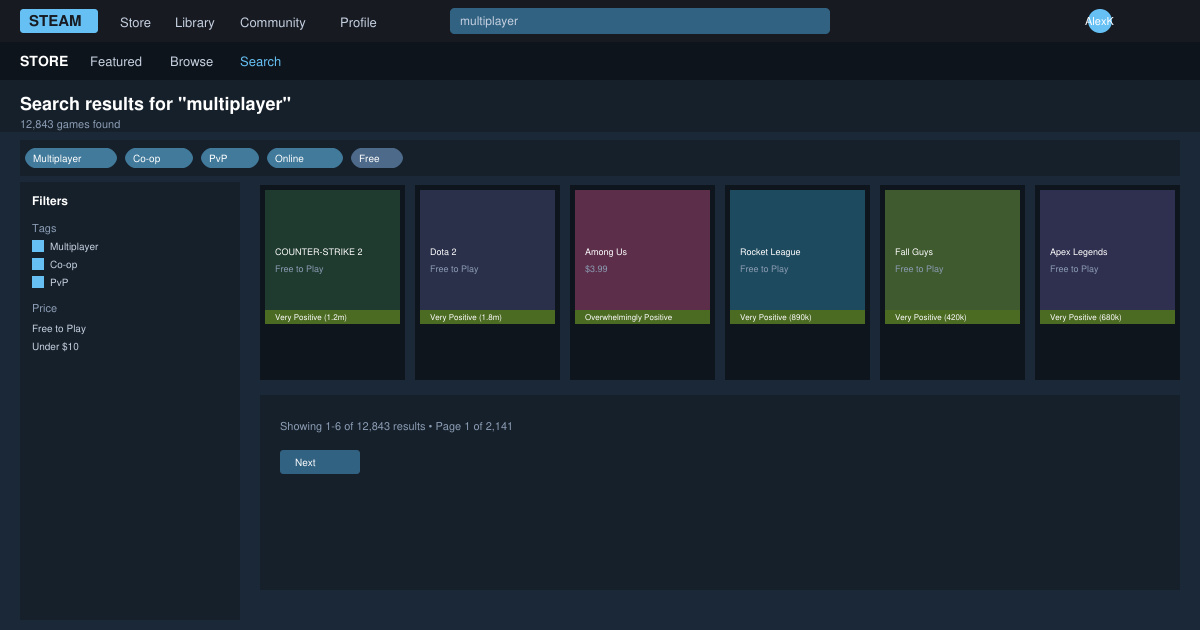Click the Showing 1-6 of 12,843 results text

(396, 426)
